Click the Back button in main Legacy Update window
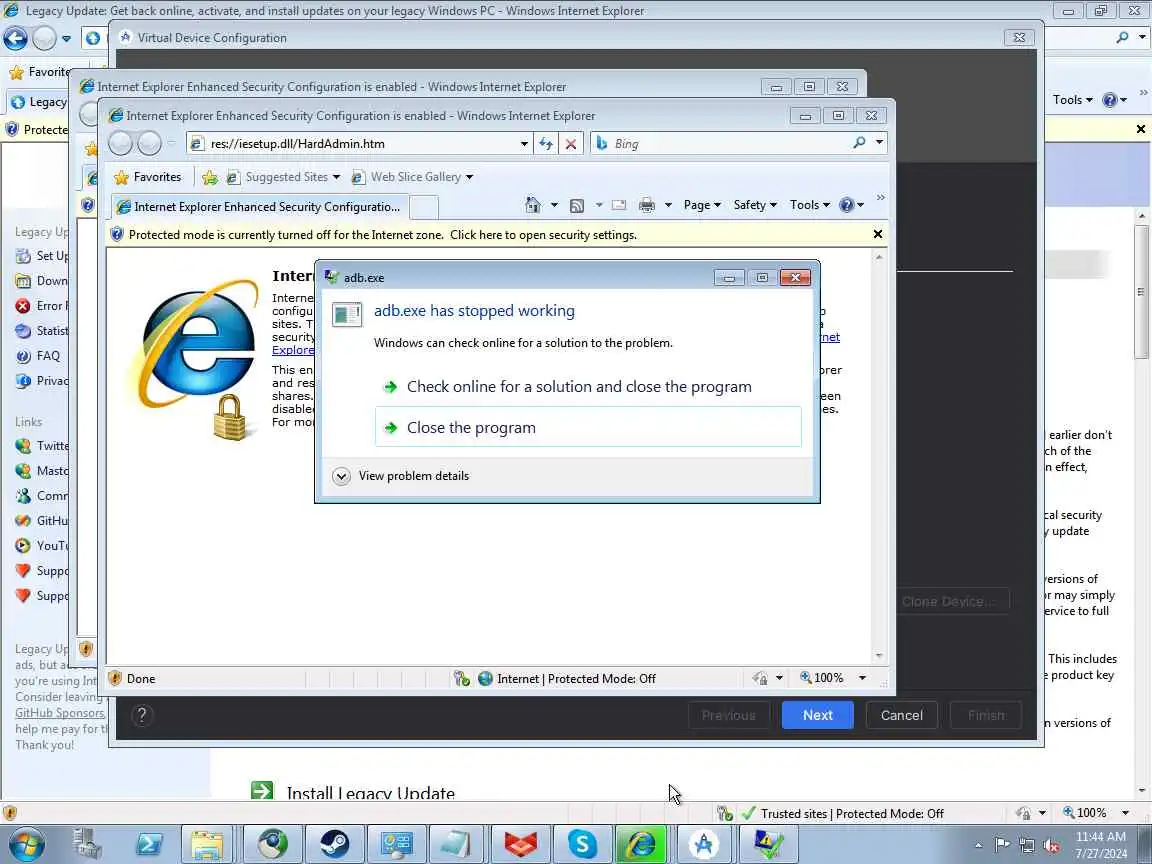The width and height of the screenshot is (1152, 864). (x=15, y=38)
